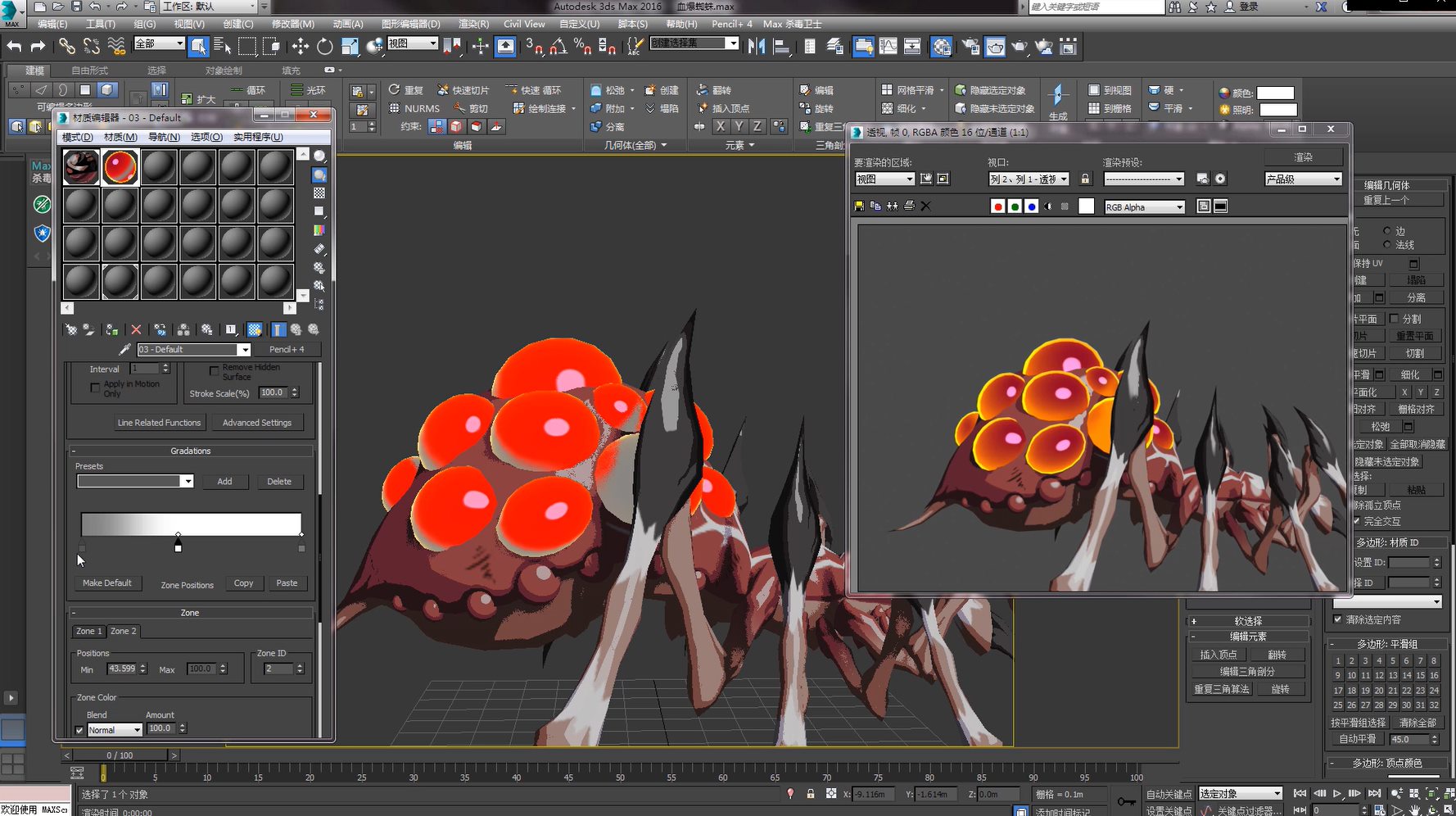Screen dimensions: 1456x816
Task: Click the 颜色 white color swatch
Action: point(1275,93)
